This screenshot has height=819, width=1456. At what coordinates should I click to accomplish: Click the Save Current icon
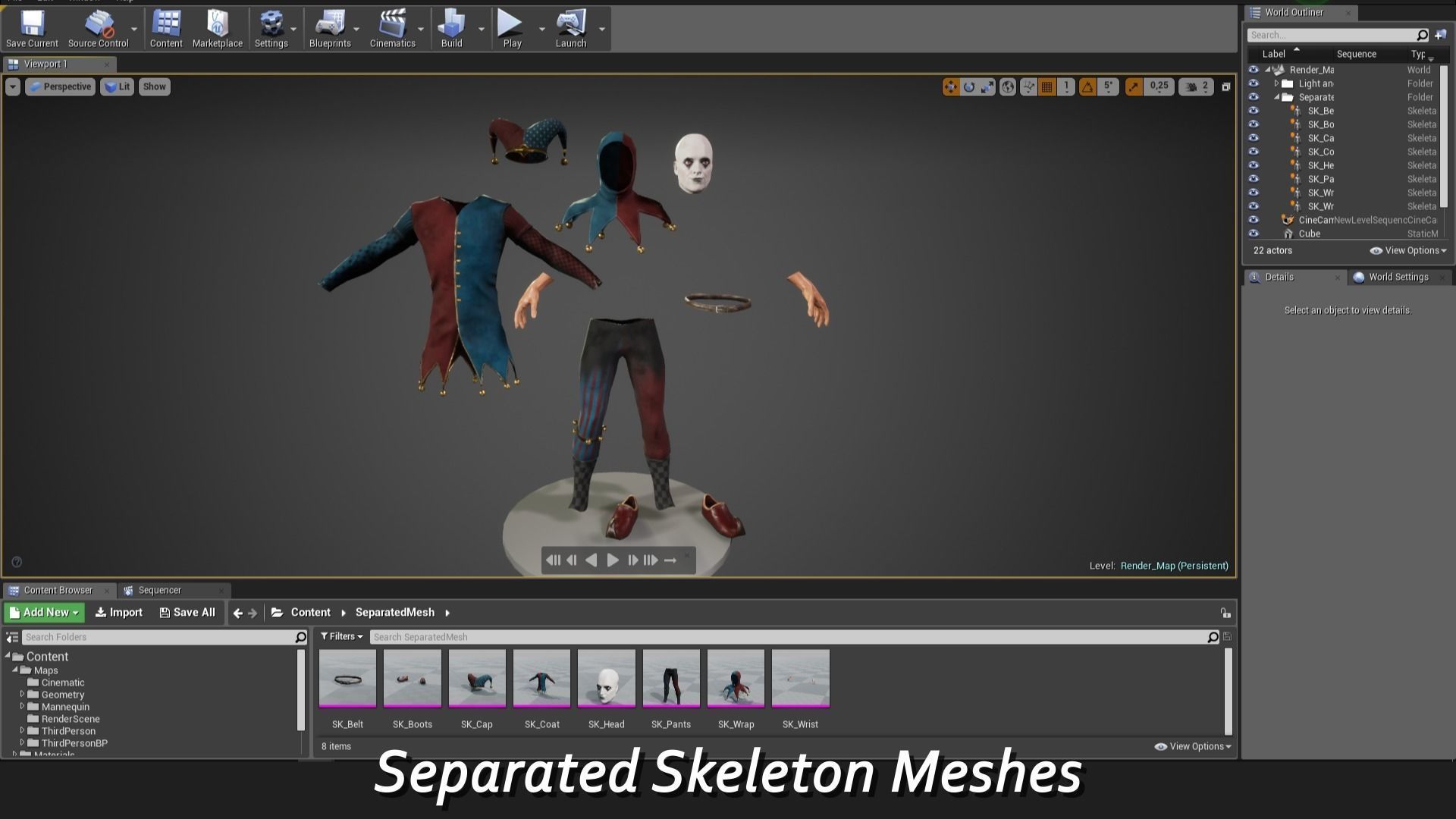(32, 29)
